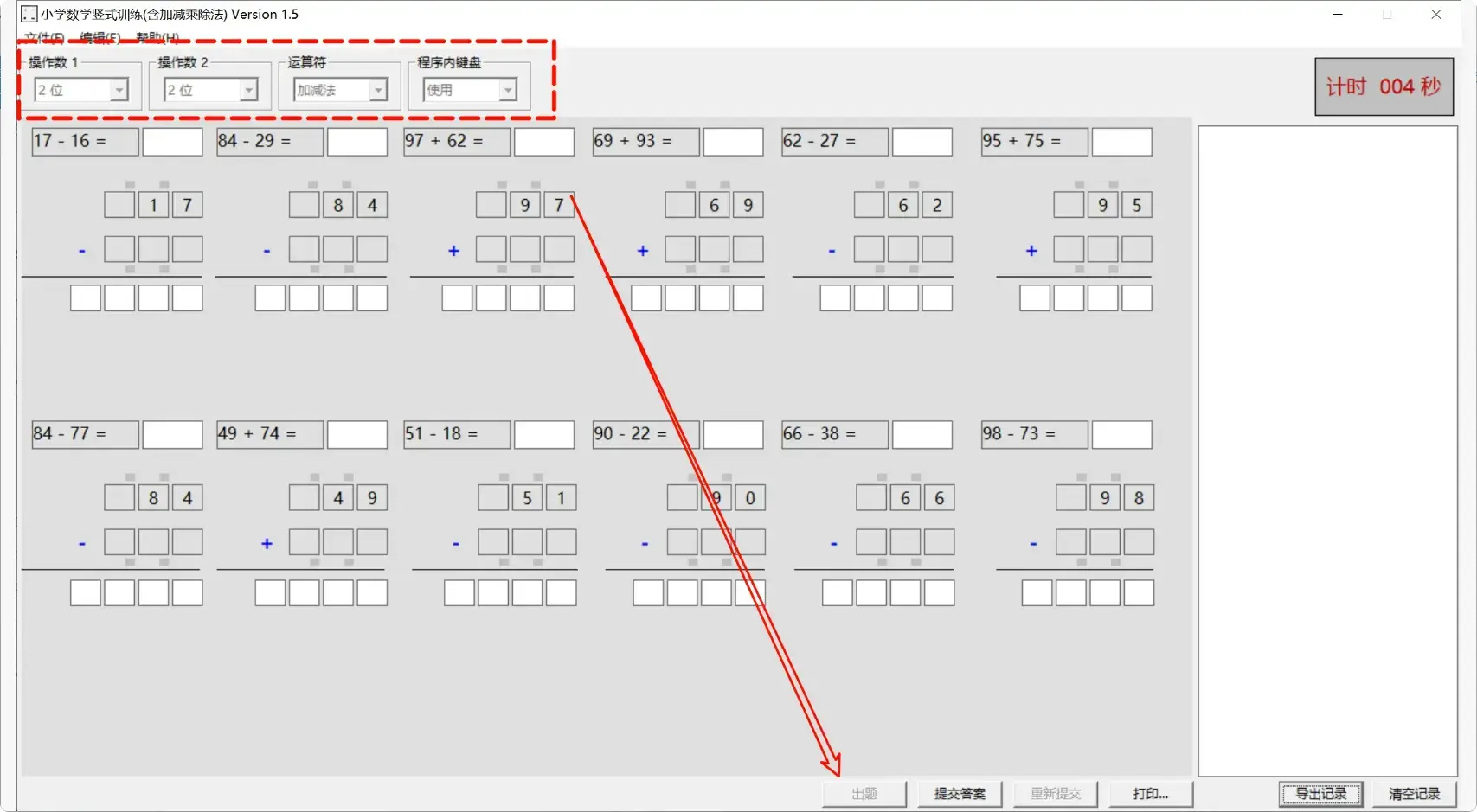Open the 运算符 operator dropdown
Viewport: 1477px width, 812px height.
pyautogui.click(x=378, y=90)
